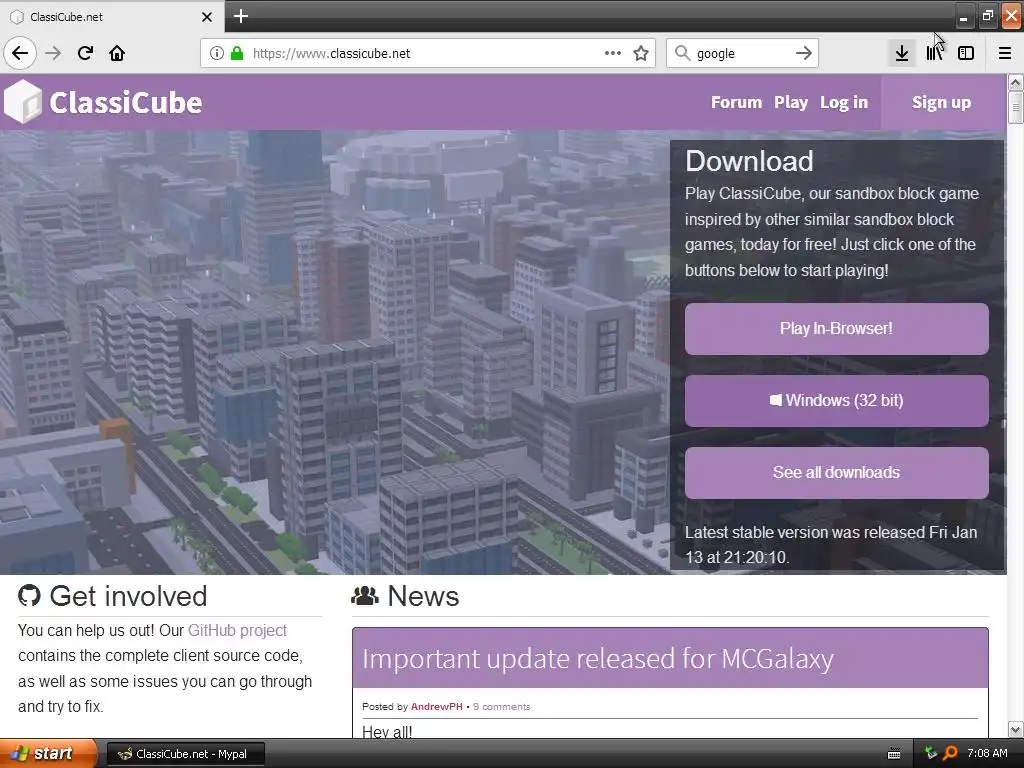Click the ClassiCube cube logo

point(23,102)
